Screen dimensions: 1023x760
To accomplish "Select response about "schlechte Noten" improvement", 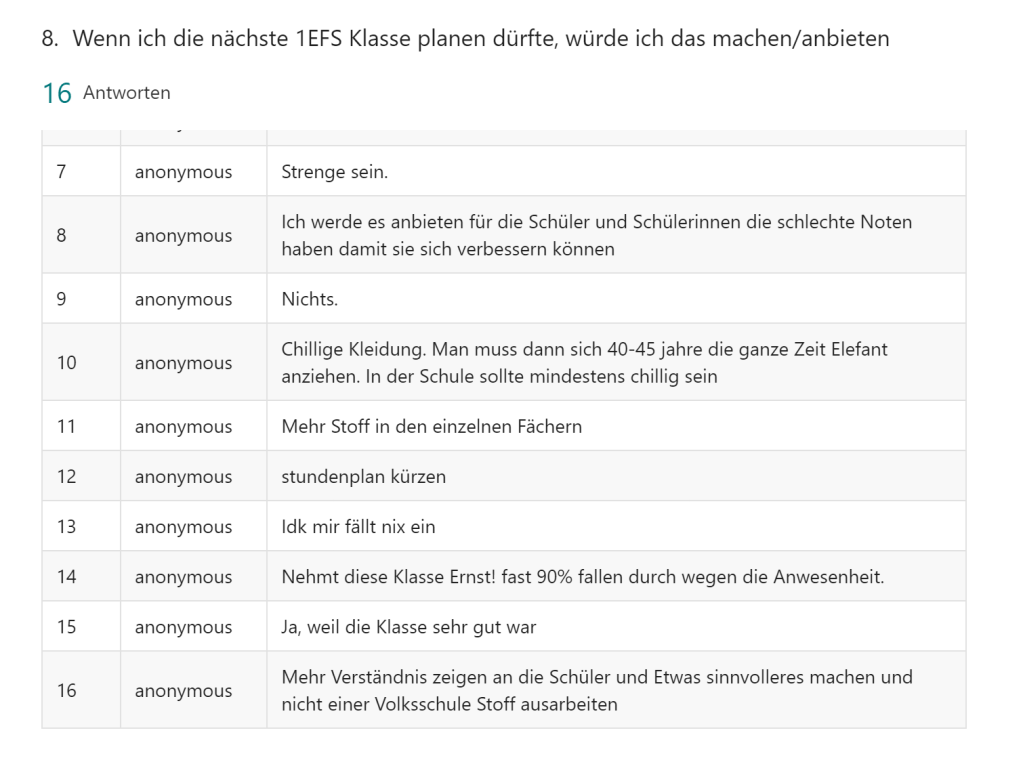I will 596,235.
